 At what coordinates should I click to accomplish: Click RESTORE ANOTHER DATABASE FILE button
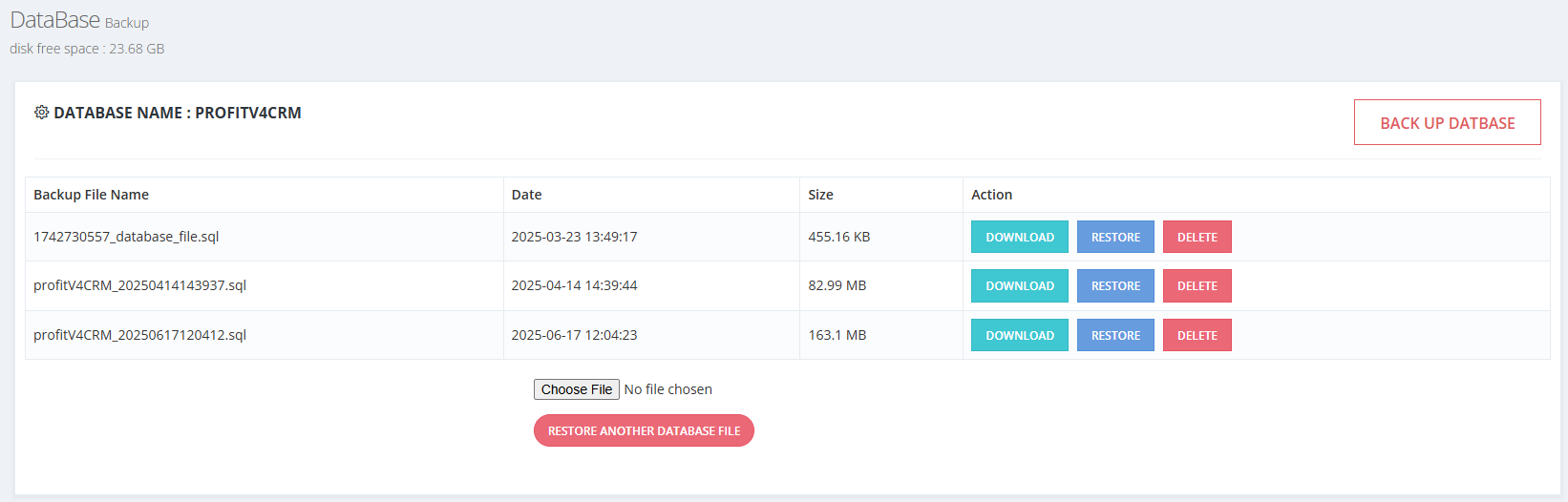(644, 430)
